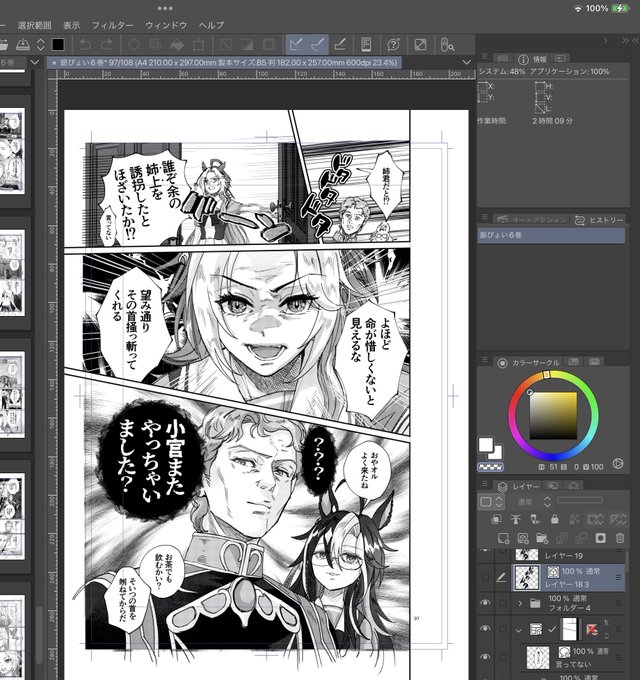Click the New Layer Folder icon
The width and height of the screenshot is (640, 680).
[542, 538]
